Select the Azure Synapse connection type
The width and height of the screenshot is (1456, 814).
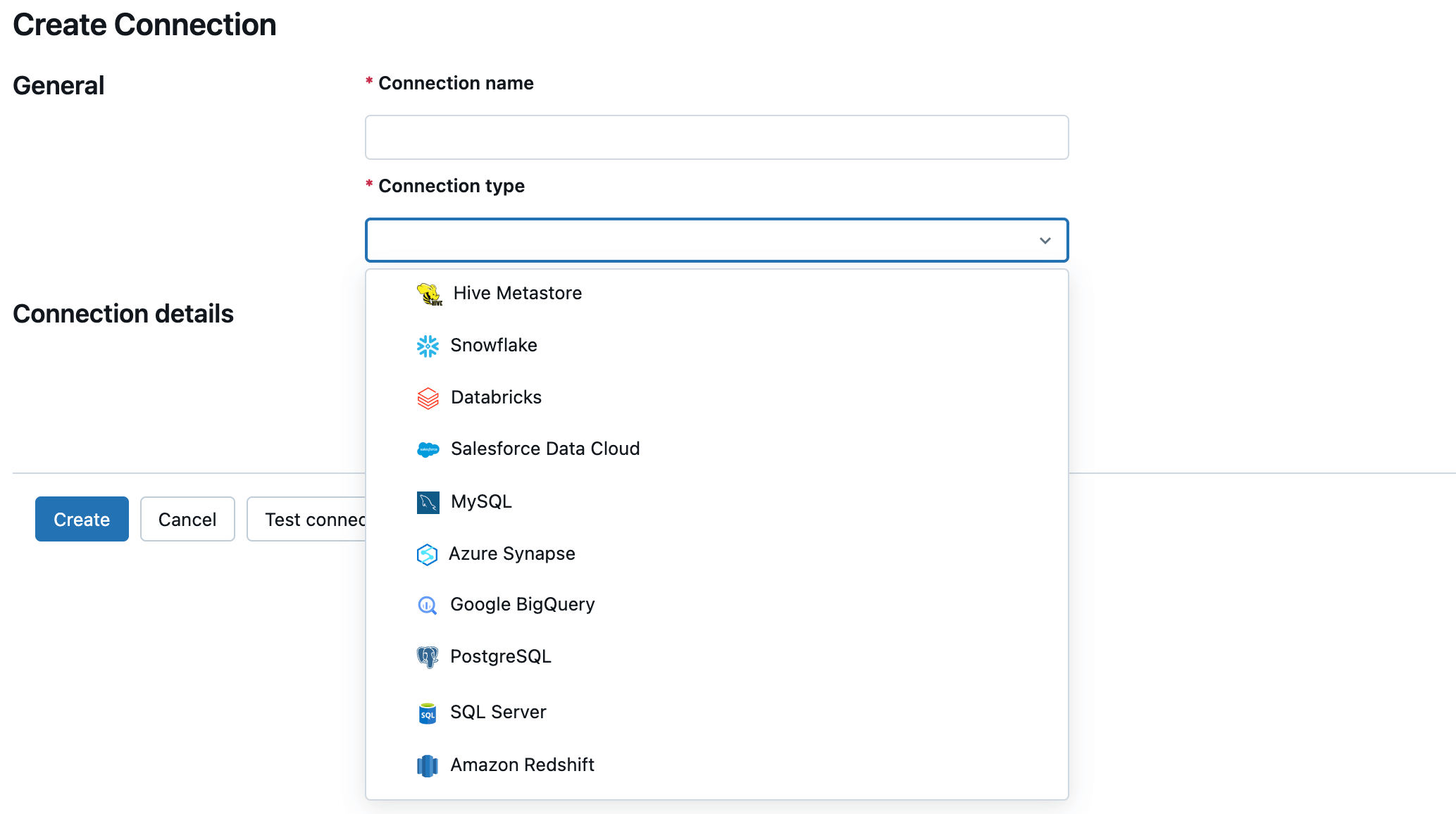click(512, 553)
